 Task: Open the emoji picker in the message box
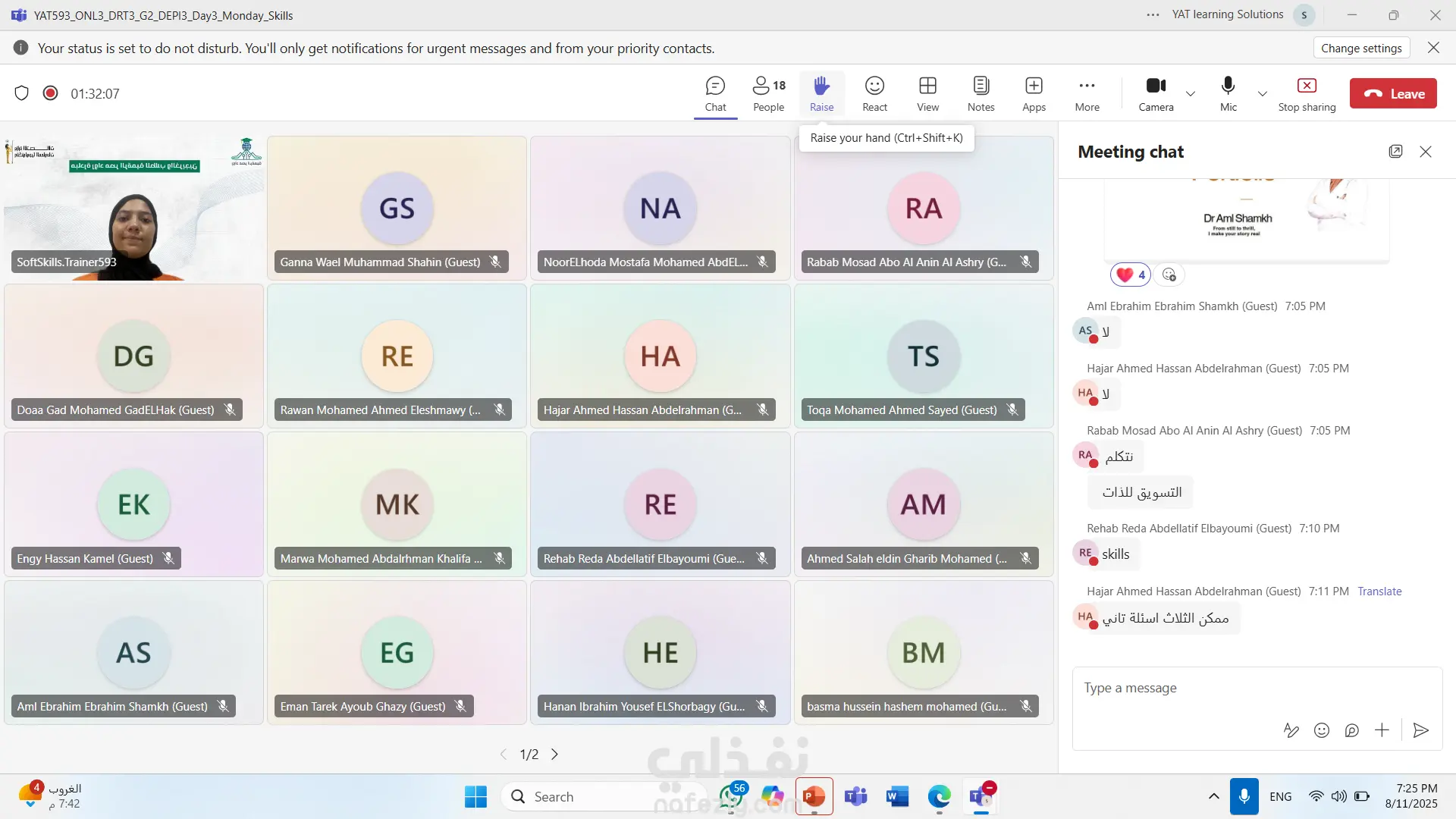[1321, 730]
